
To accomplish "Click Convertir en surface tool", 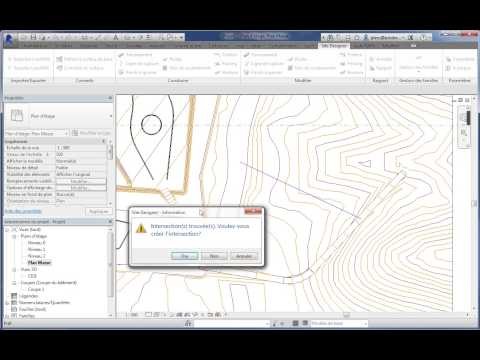I will click(x=80, y=68).
